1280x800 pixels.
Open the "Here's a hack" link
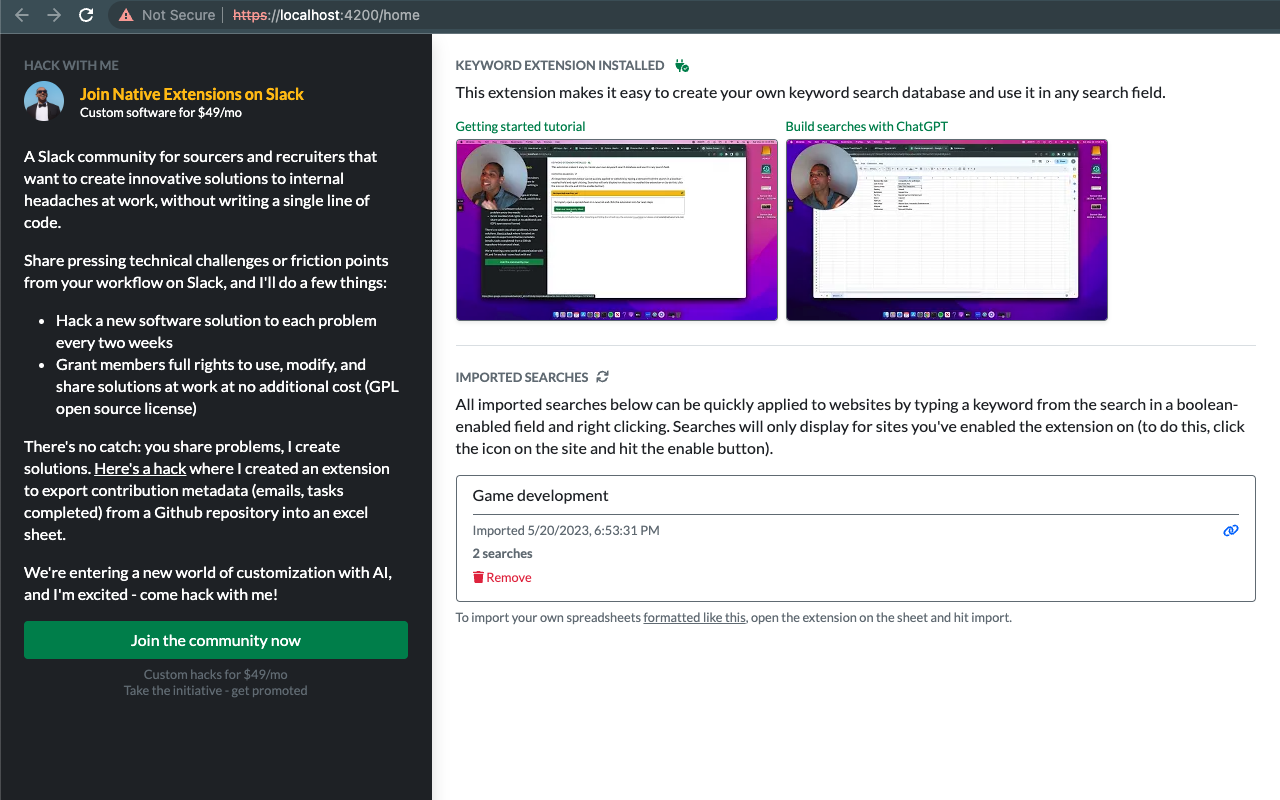(140, 468)
